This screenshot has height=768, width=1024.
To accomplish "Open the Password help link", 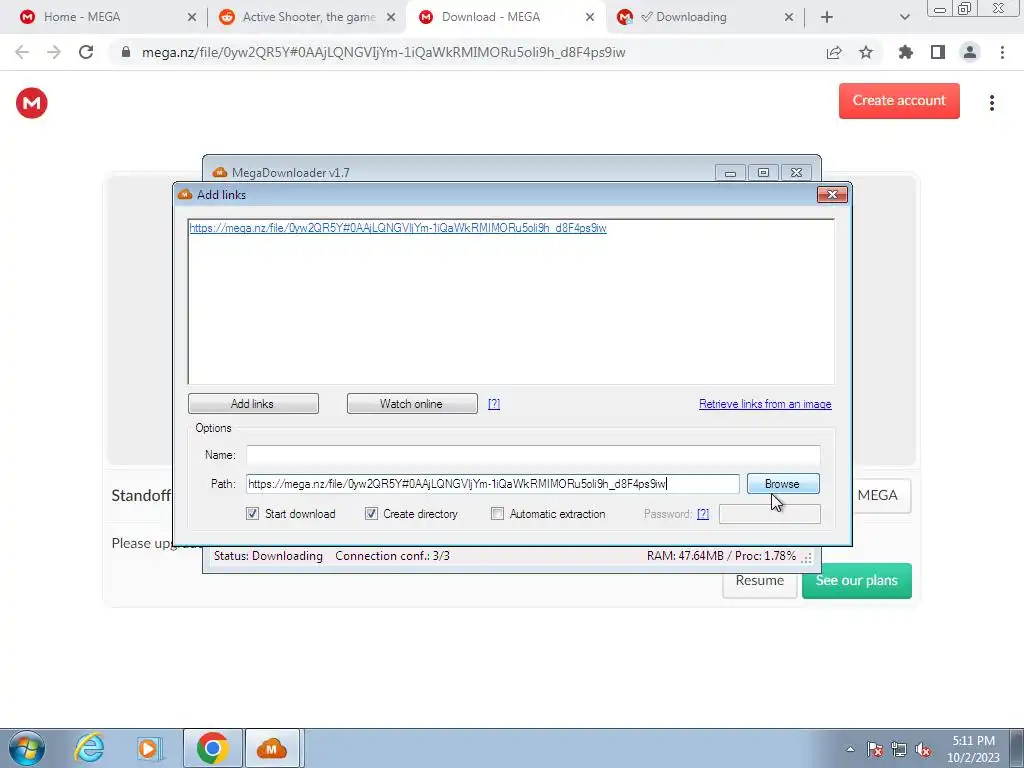I will (703, 514).
